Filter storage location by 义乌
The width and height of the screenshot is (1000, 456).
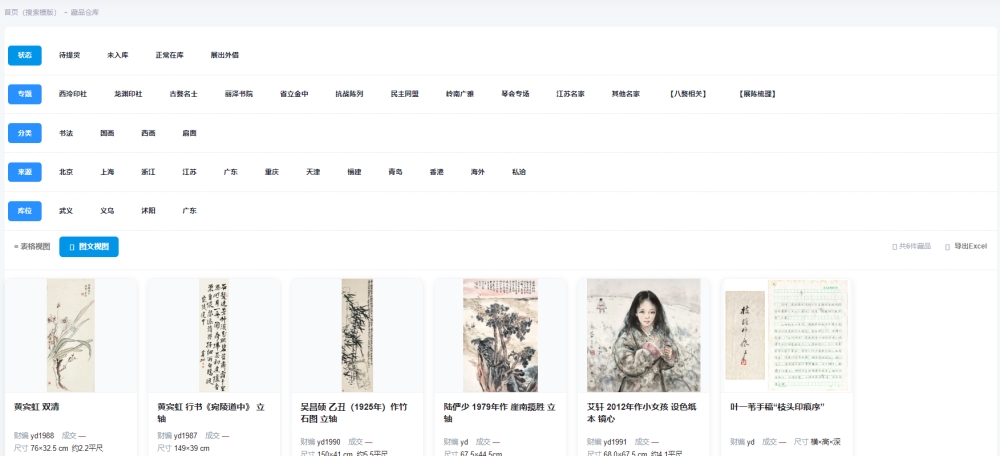(x=107, y=211)
